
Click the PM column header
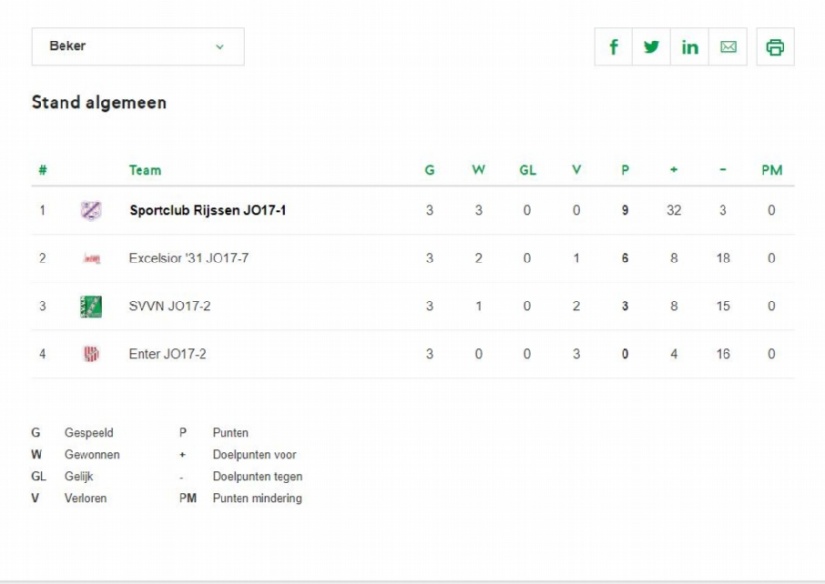[772, 170]
